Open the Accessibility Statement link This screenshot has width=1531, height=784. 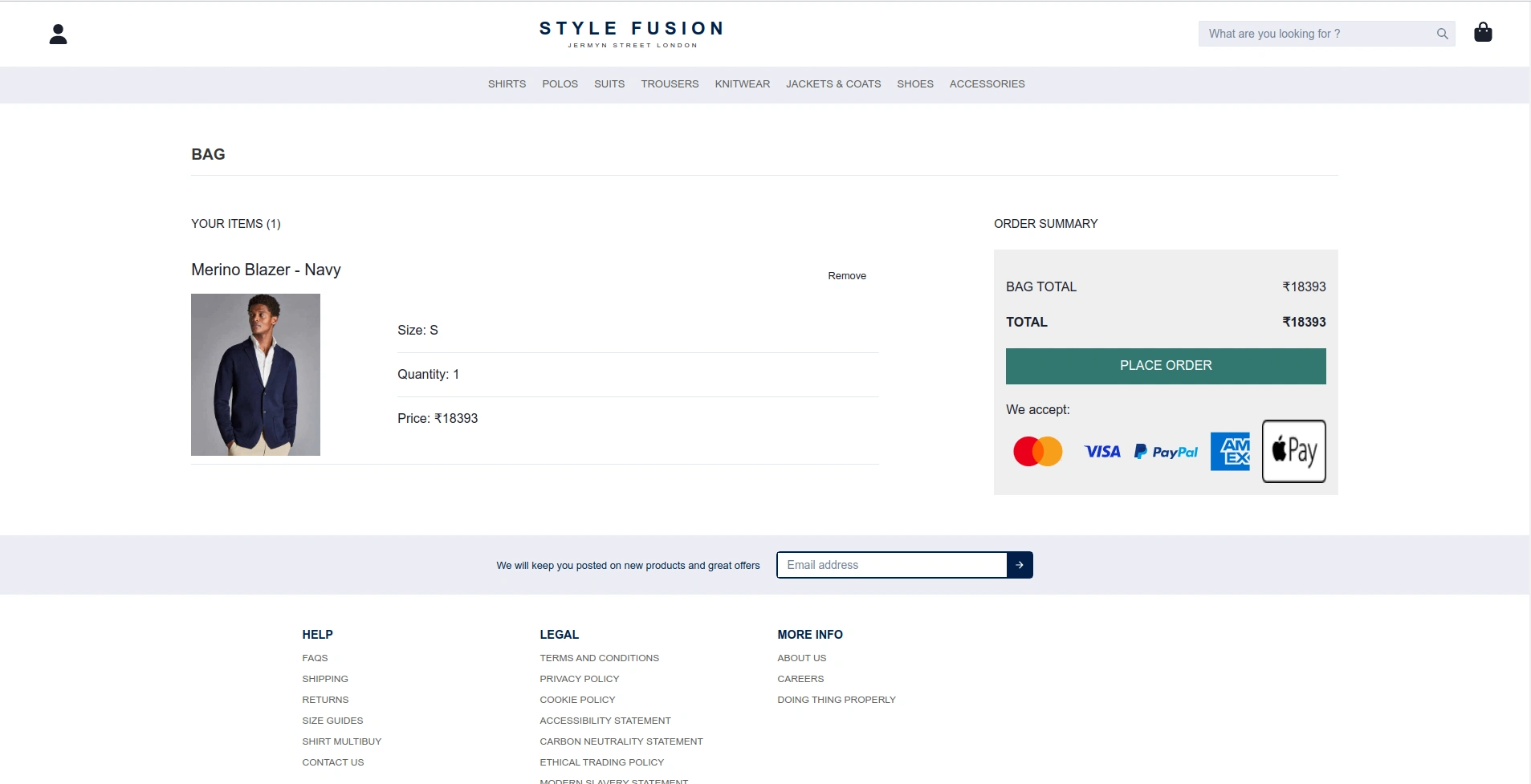pyautogui.click(x=605, y=721)
